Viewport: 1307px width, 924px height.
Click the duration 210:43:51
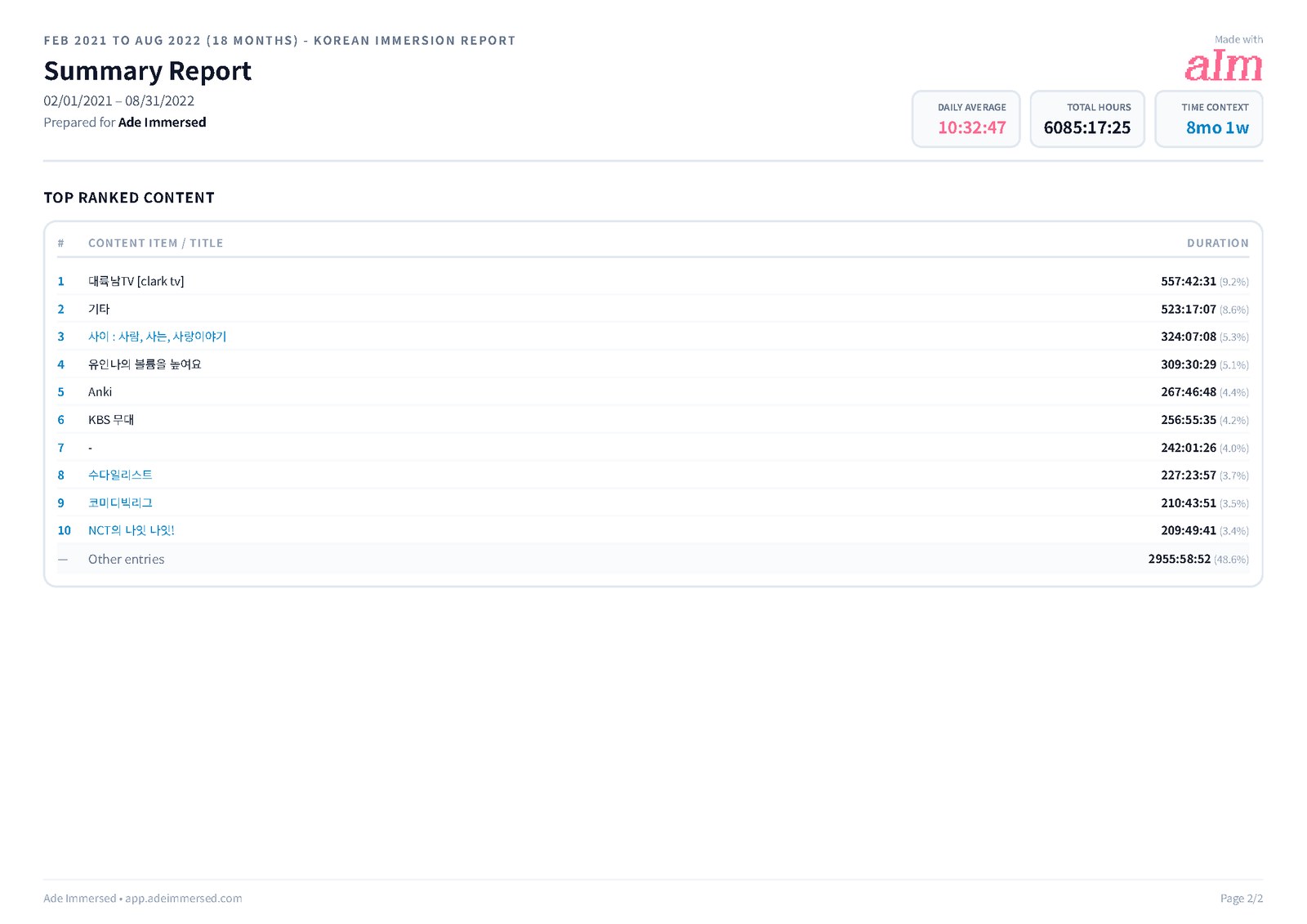(x=1189, y=502)
